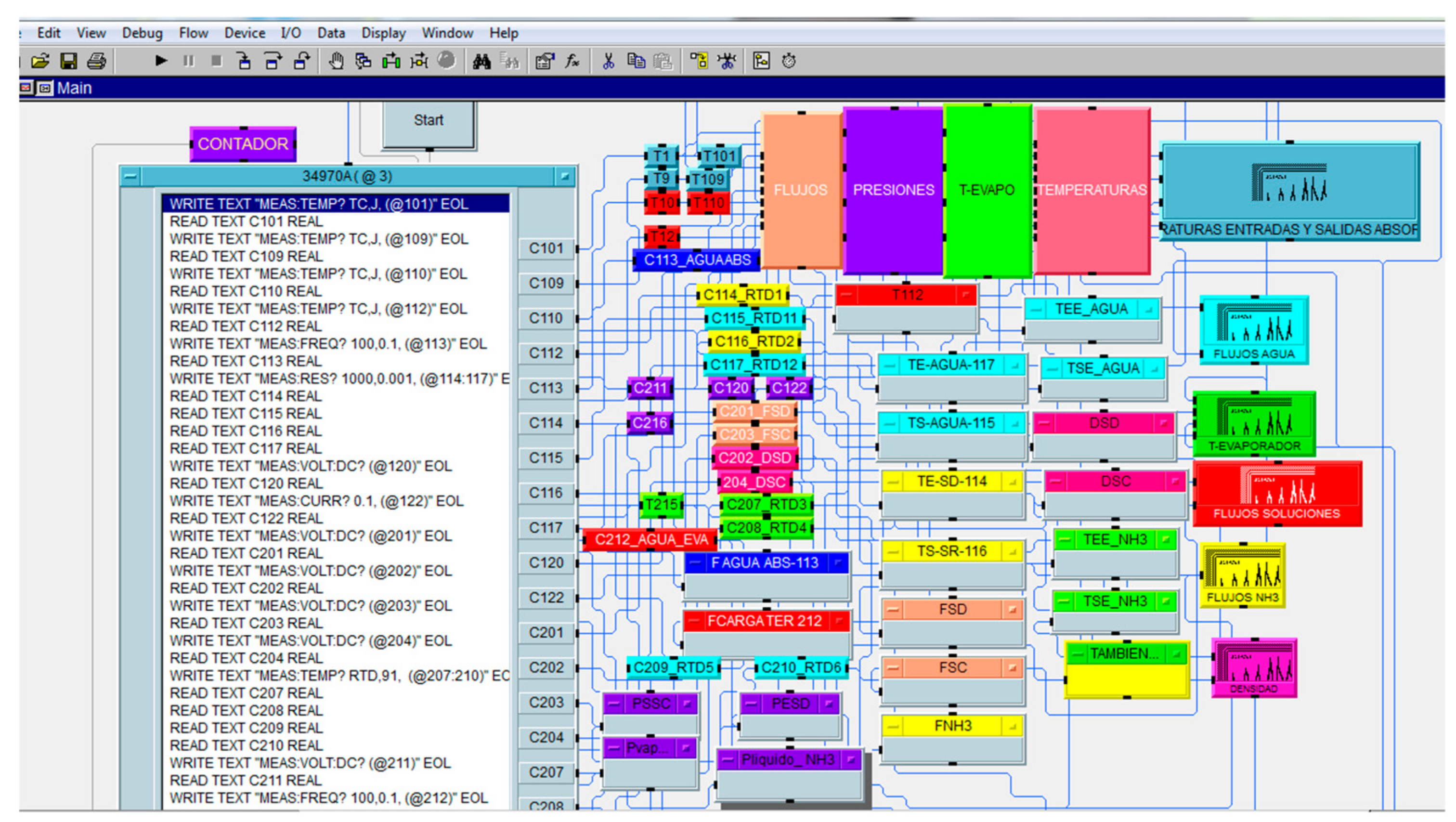Toggle the FSD object's right corner button

point(1012,610)
